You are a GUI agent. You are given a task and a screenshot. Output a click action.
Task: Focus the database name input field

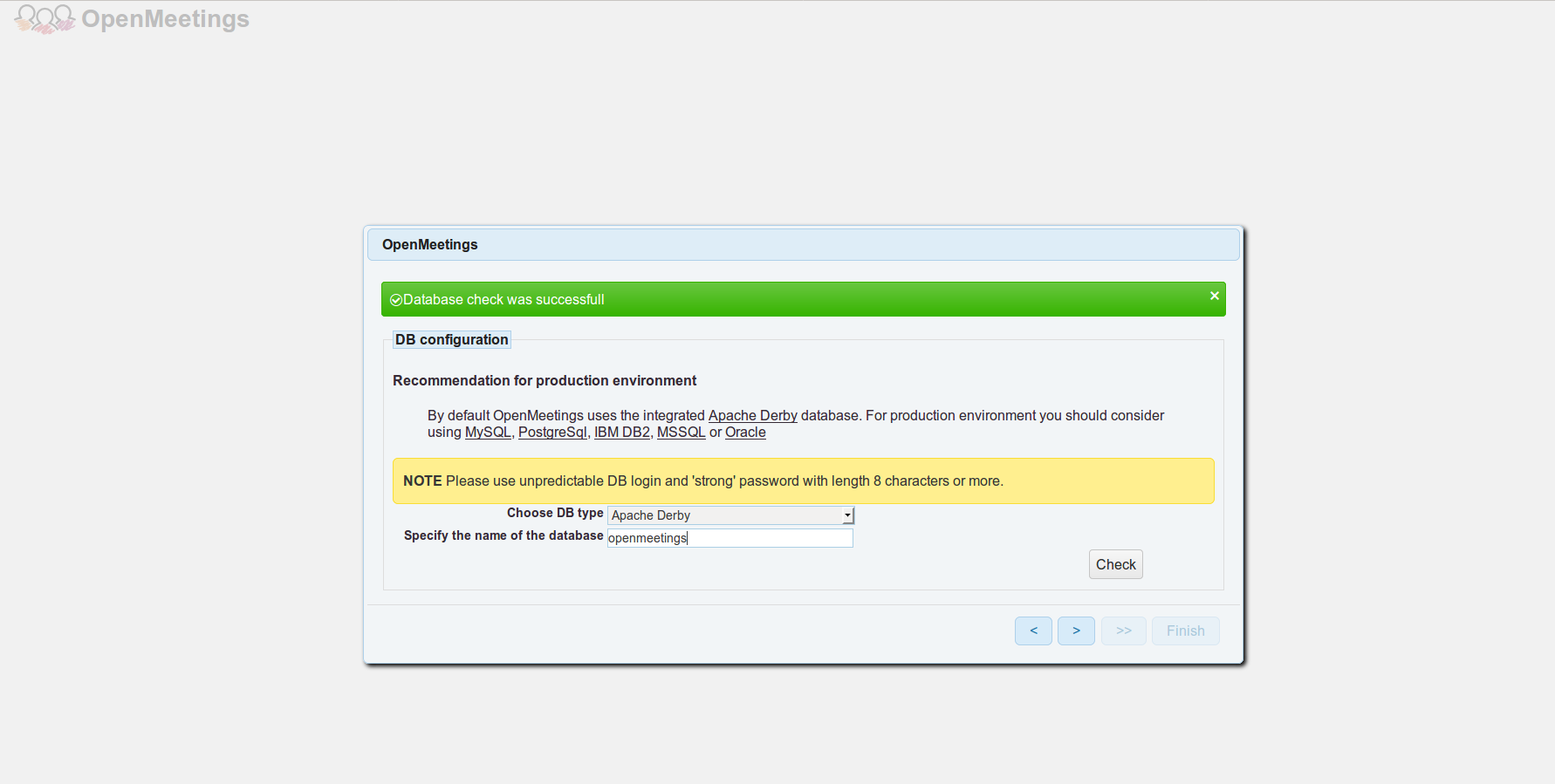(730, 538)
